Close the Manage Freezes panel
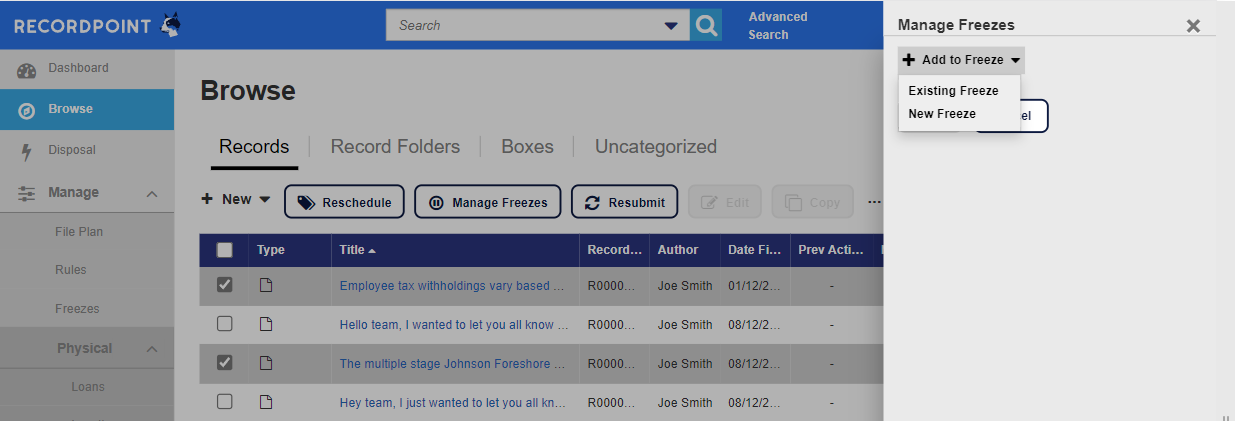Viewport: 1235px width, 421px height. [1192, 26]
